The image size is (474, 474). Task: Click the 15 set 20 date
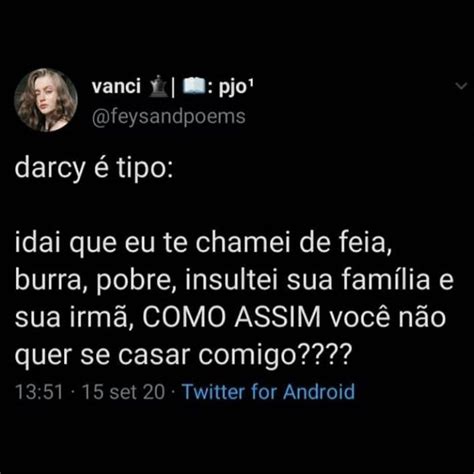tap(123, 392)
